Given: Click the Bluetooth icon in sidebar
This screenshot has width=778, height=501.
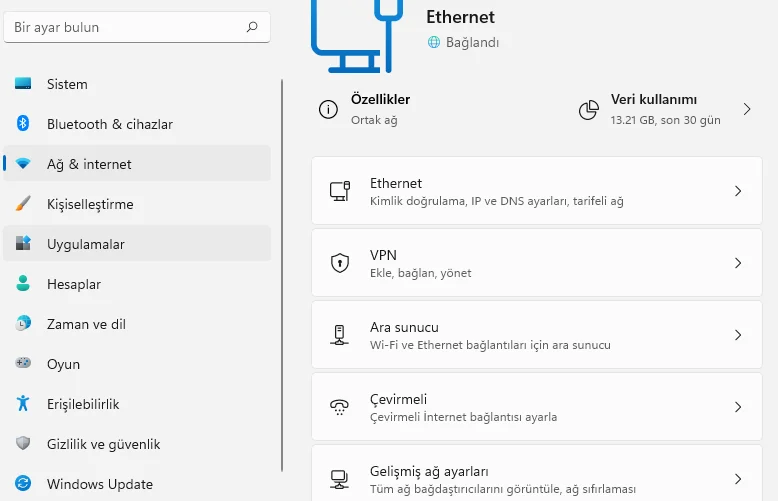Looking at the screenshot, I should coord(23,123).
